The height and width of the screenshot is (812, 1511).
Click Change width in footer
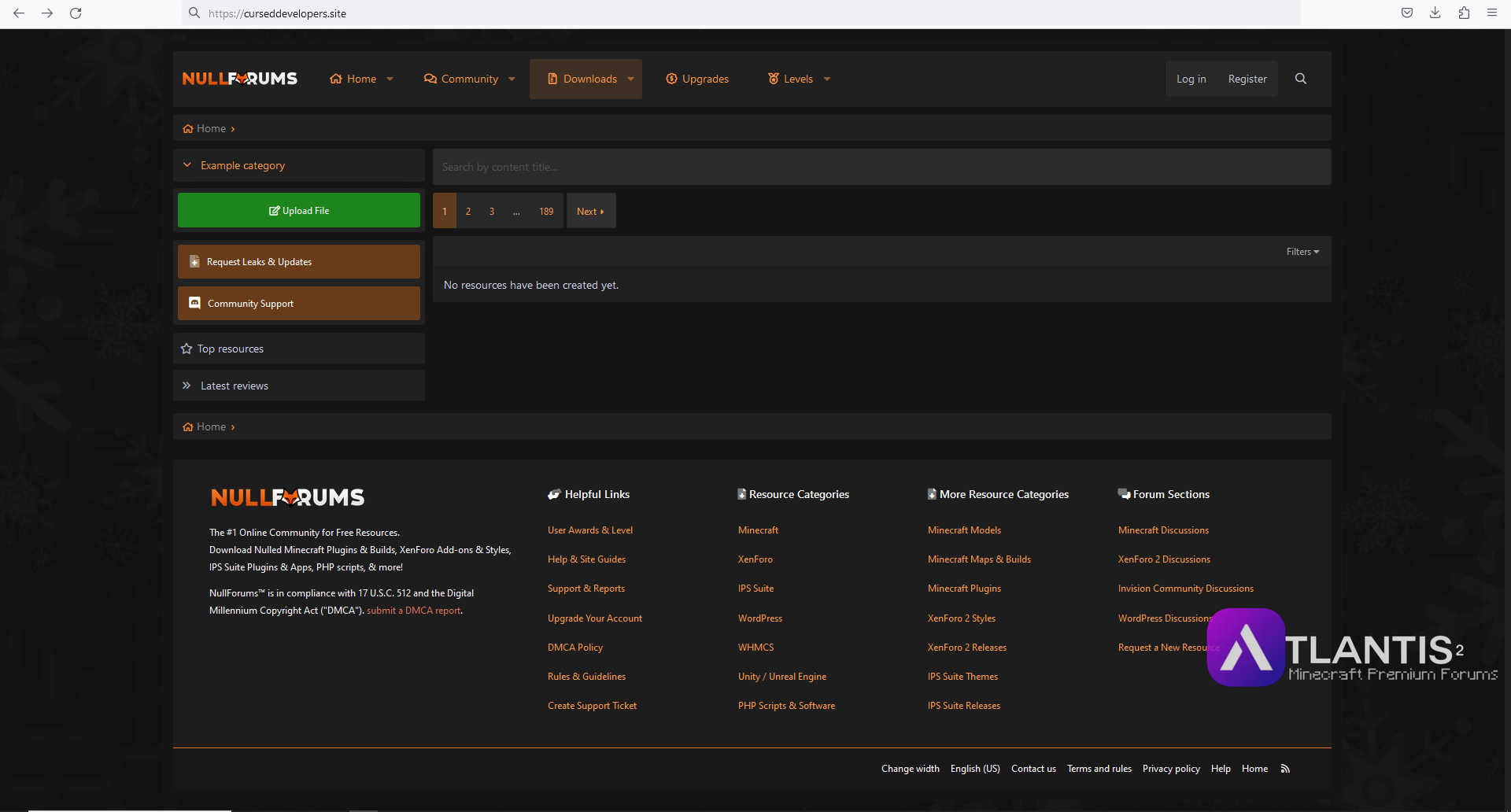[911, 769]
